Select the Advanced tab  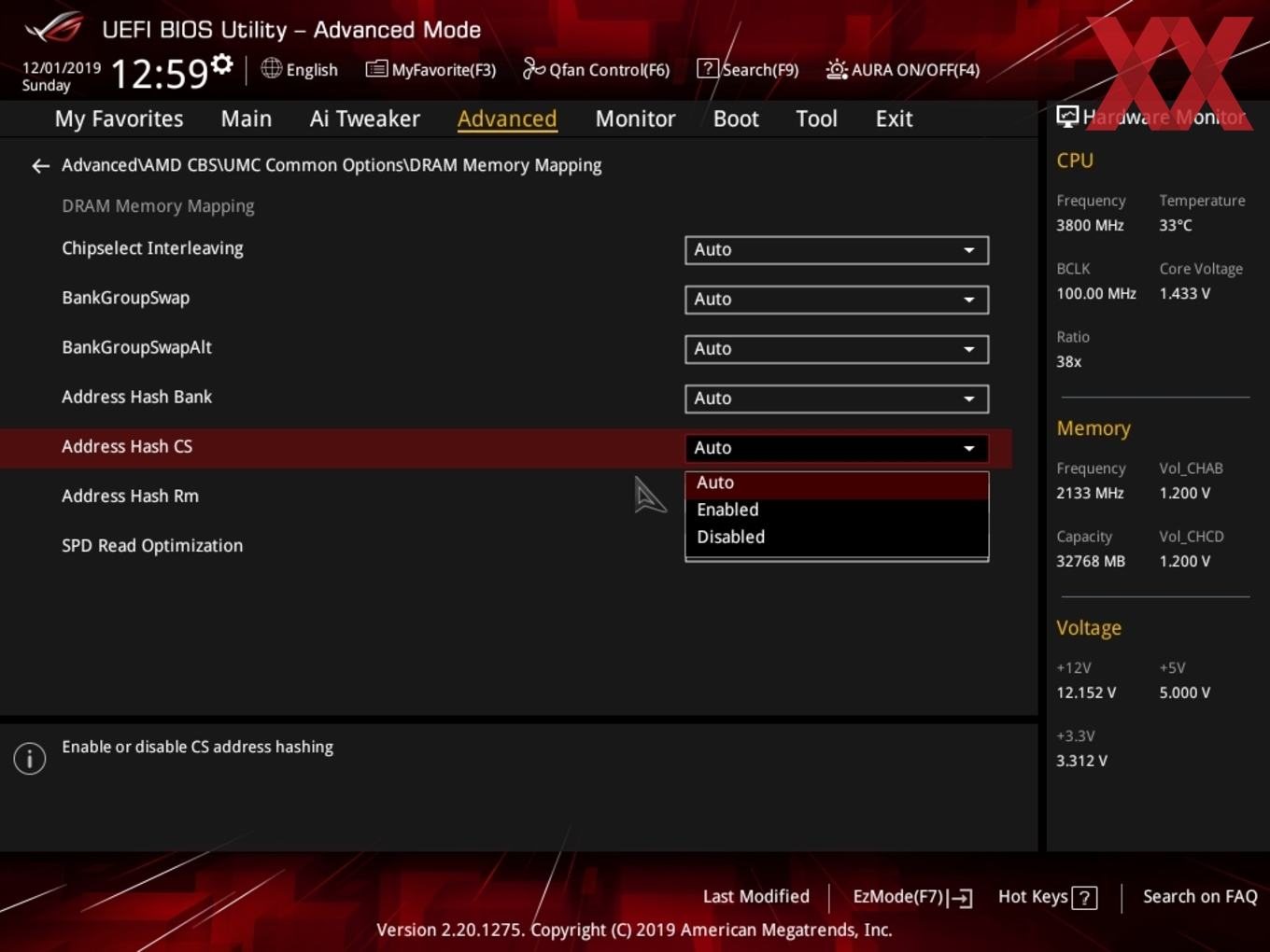(x=507, y=119)
